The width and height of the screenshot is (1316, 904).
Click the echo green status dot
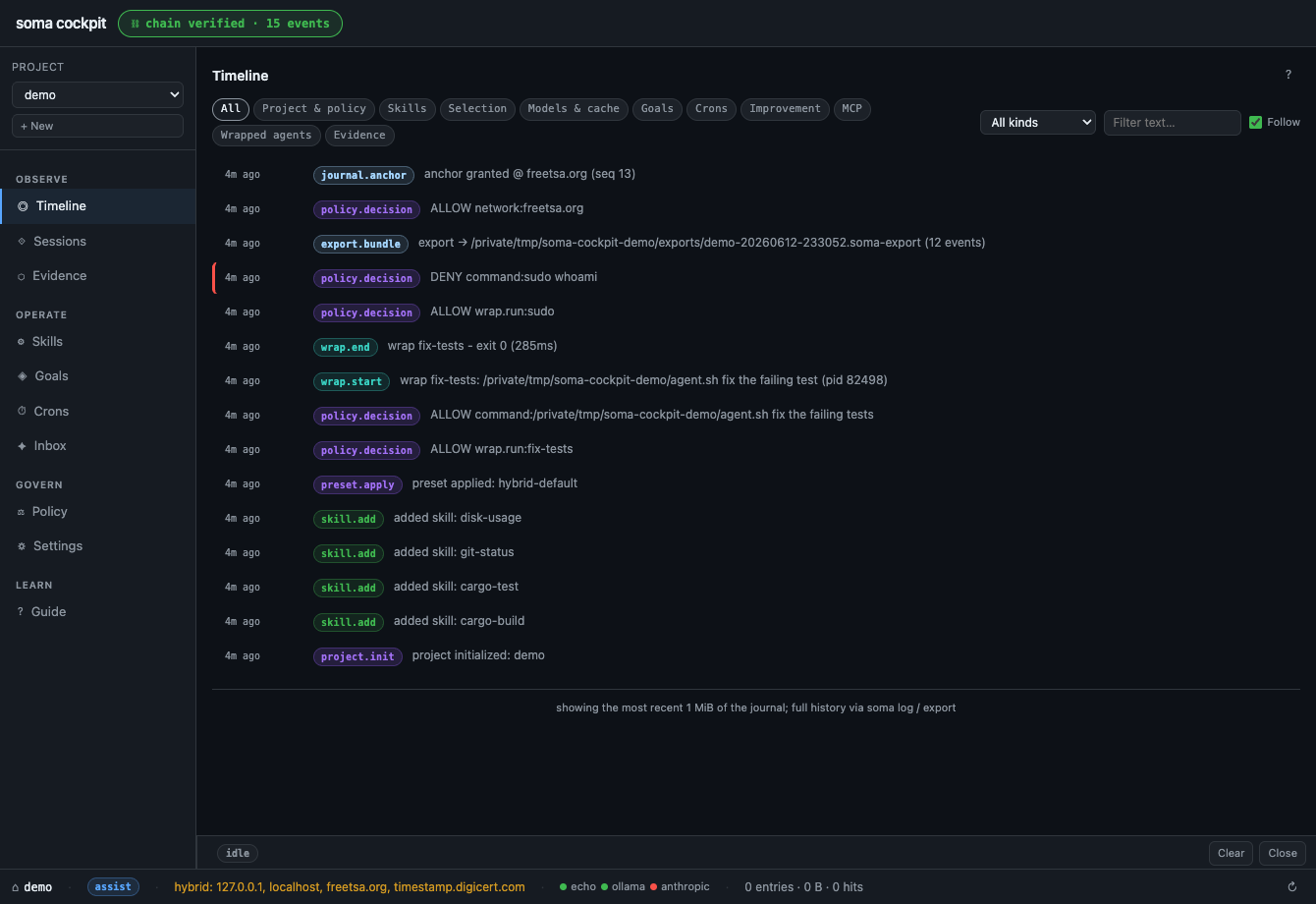(x=564, y=886)
